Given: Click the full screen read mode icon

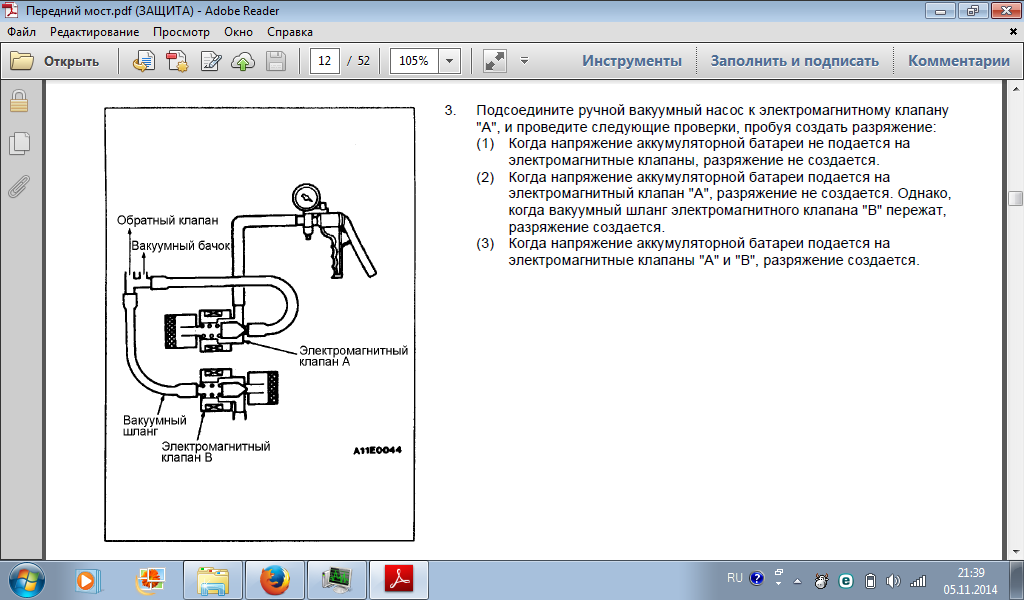Looking at the screenshot, I should pyautogui.click(x=494, y=61).
